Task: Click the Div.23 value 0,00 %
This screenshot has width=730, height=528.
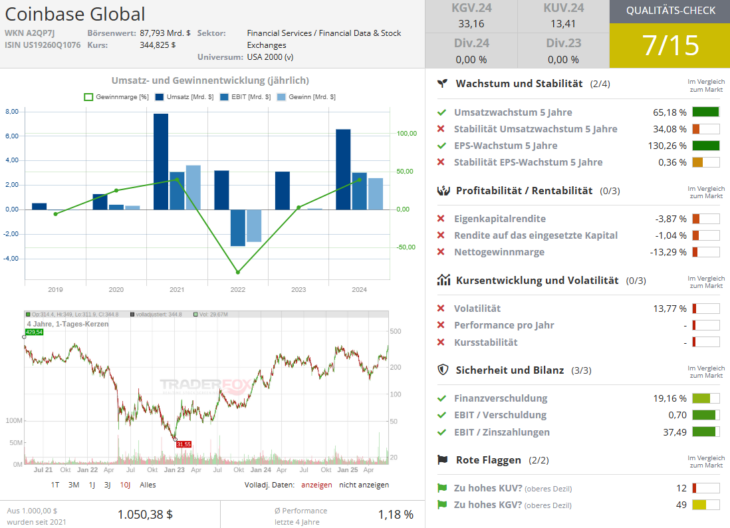Action: [x=563, y=60]
